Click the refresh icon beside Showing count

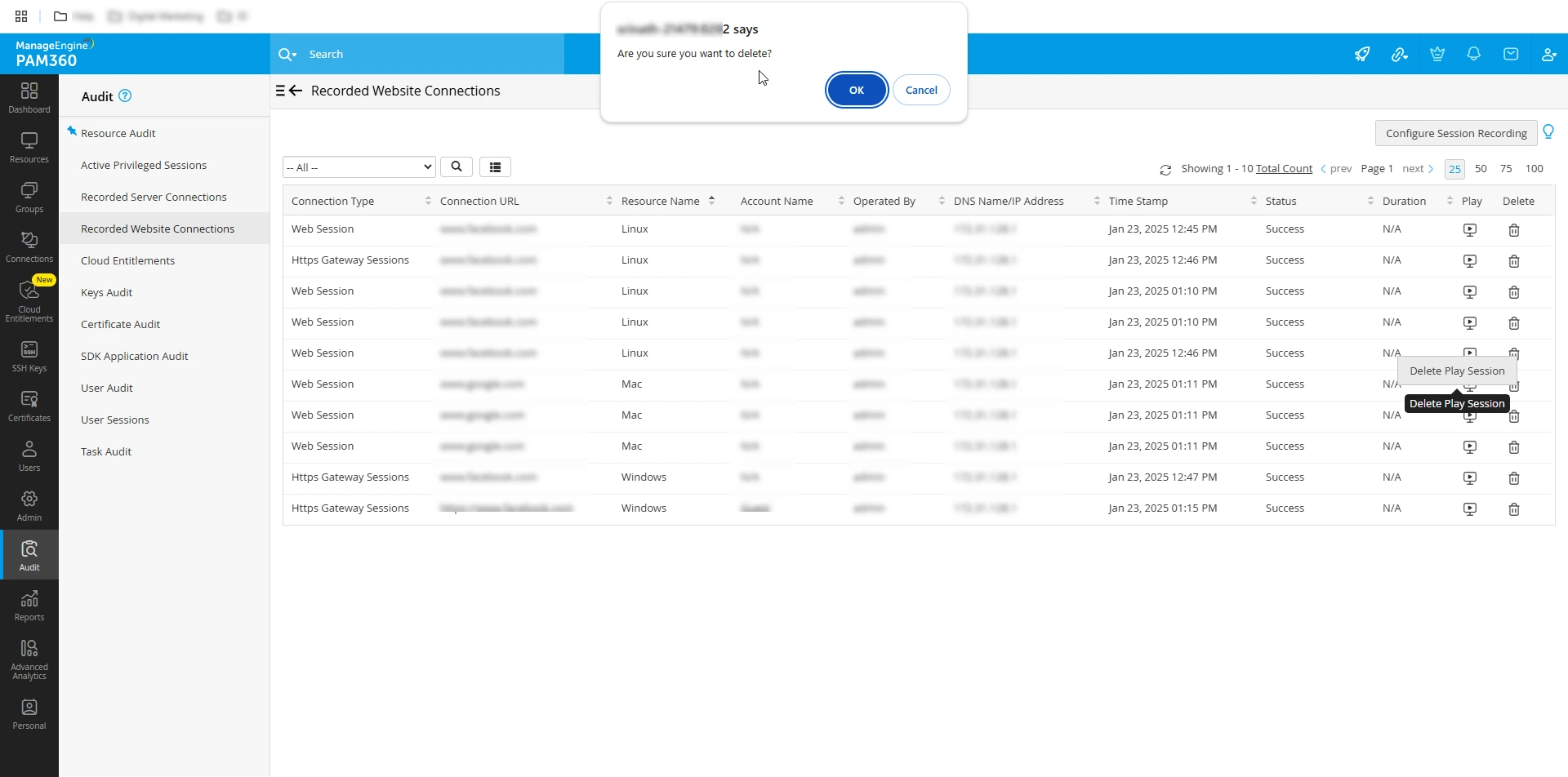click(1165, 170)
